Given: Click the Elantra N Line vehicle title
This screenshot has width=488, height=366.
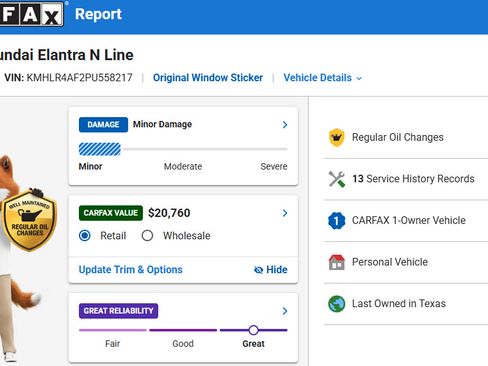Looking at the screenshot, I should point(67,55).
